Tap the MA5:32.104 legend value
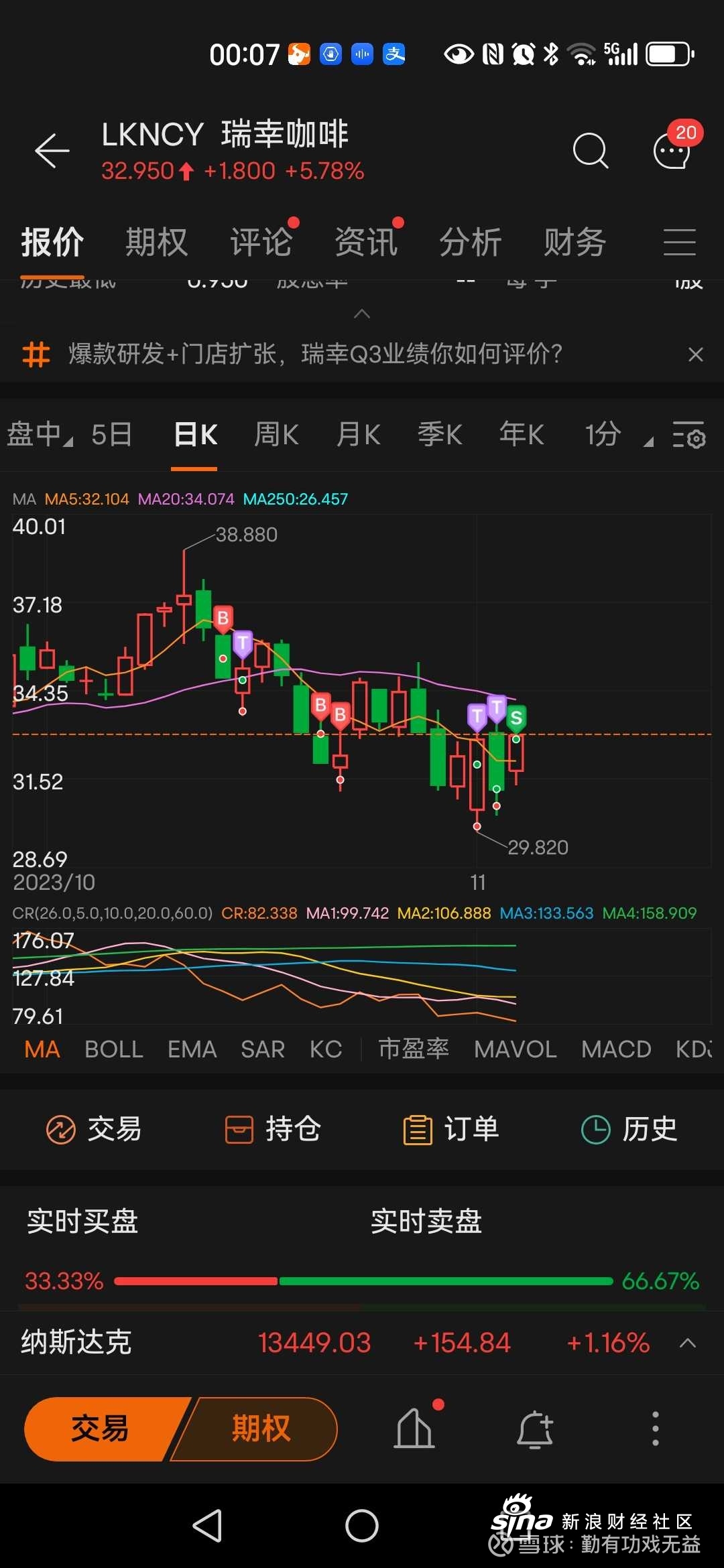 86,499
